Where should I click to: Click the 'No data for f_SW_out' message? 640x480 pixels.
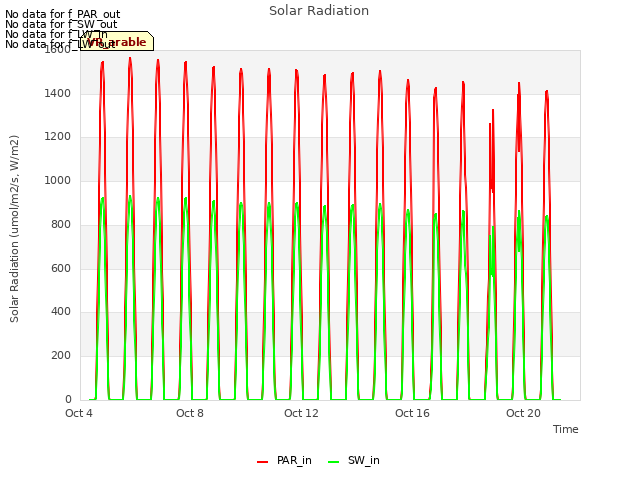[61, 24]
